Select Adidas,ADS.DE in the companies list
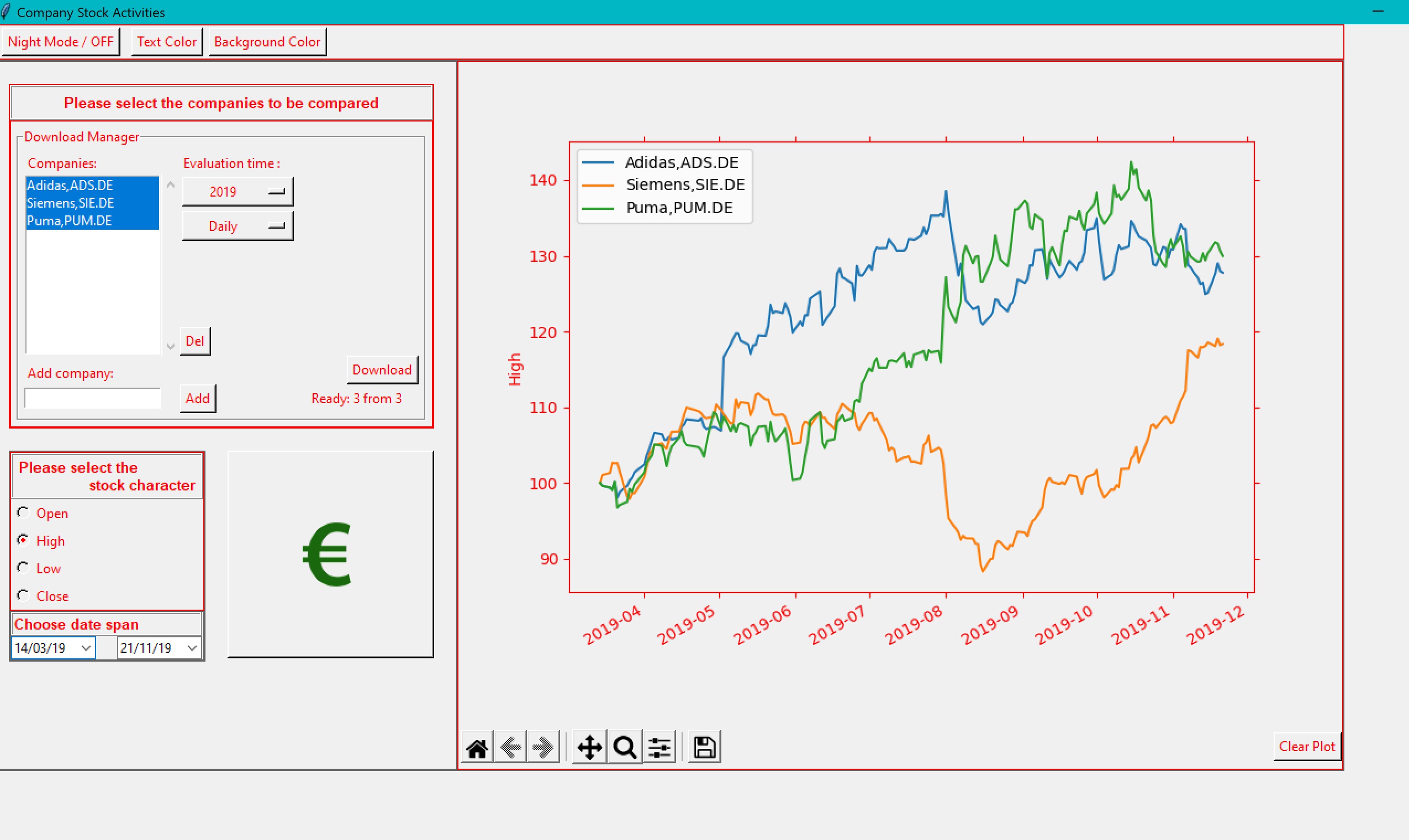 tap(92, 185)
